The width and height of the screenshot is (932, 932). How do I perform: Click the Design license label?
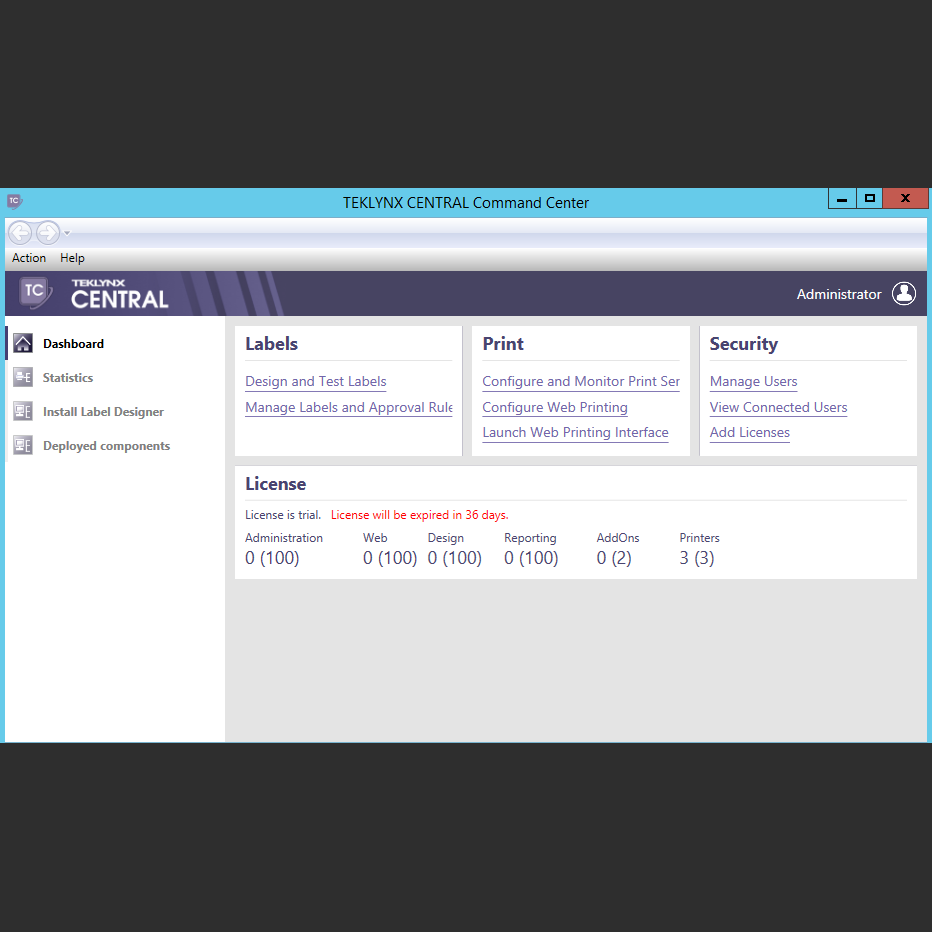[x=446, y=538]
